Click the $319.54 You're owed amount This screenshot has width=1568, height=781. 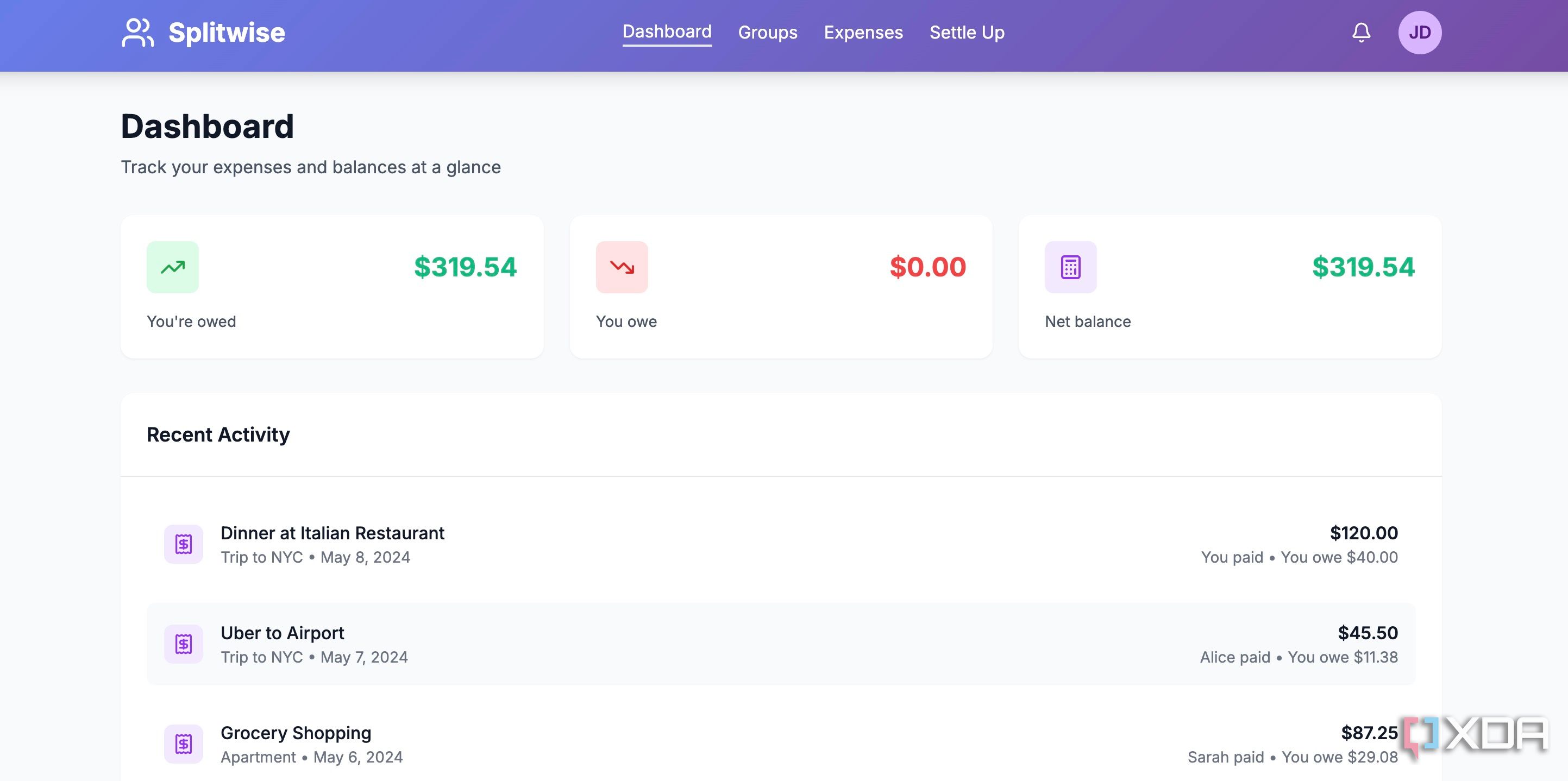pyautogui.click(x=465, y=267)
